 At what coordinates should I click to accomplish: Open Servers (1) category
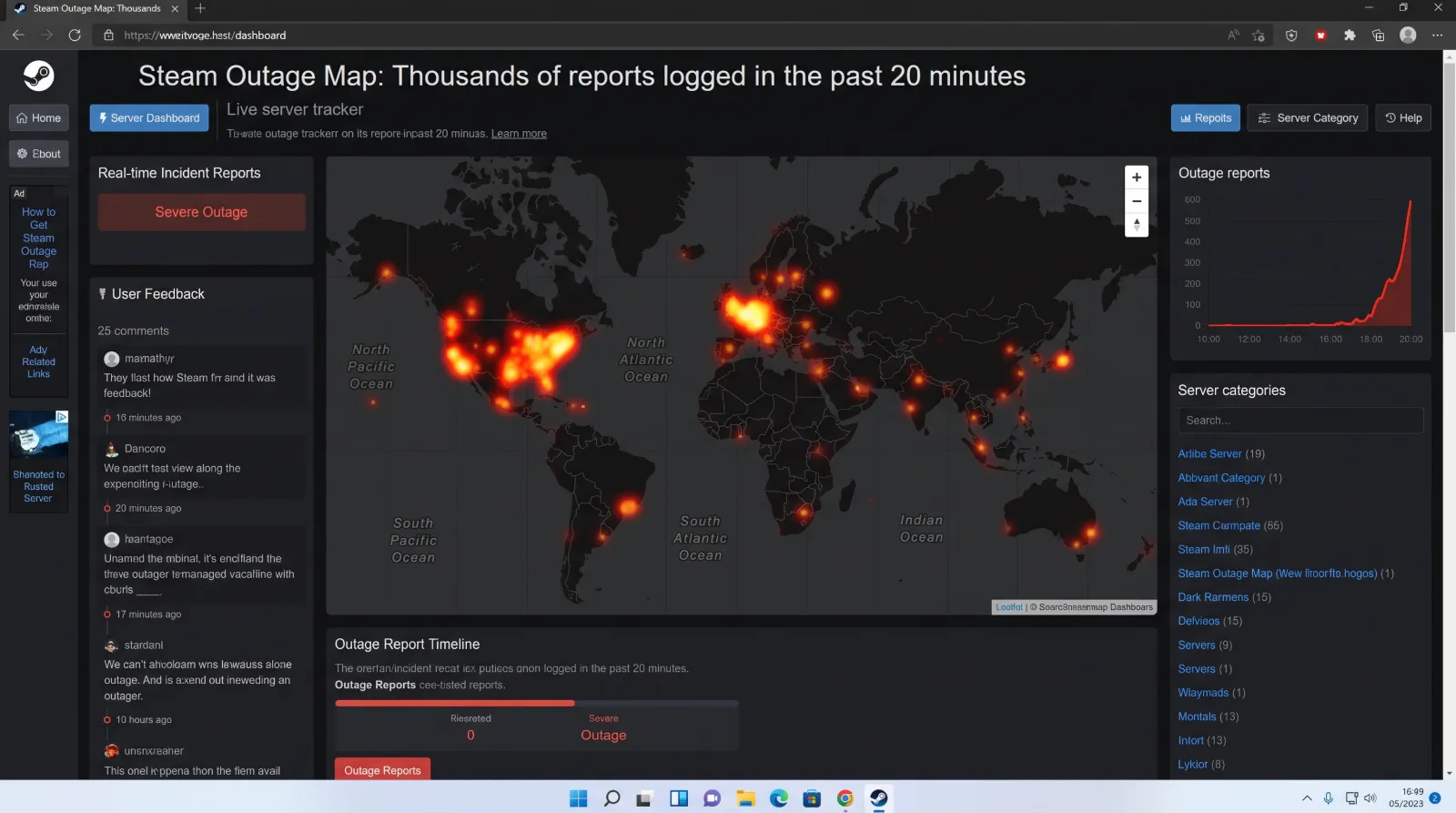pyautogui.click(x=1197, y=669)
